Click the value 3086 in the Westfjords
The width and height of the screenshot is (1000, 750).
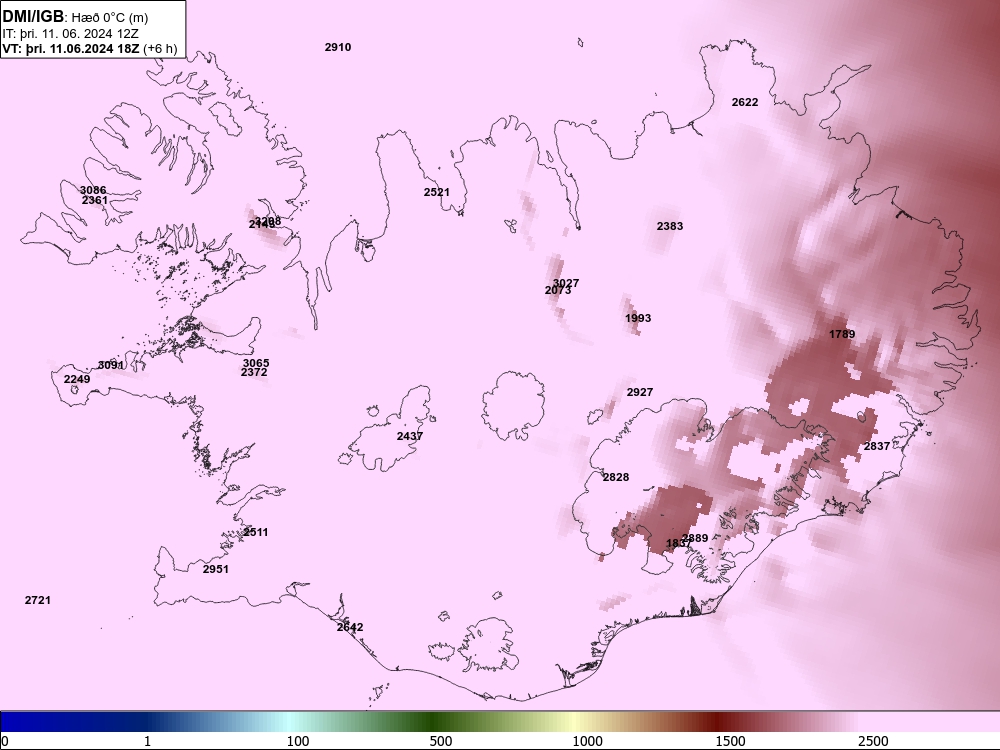[93, 190]
